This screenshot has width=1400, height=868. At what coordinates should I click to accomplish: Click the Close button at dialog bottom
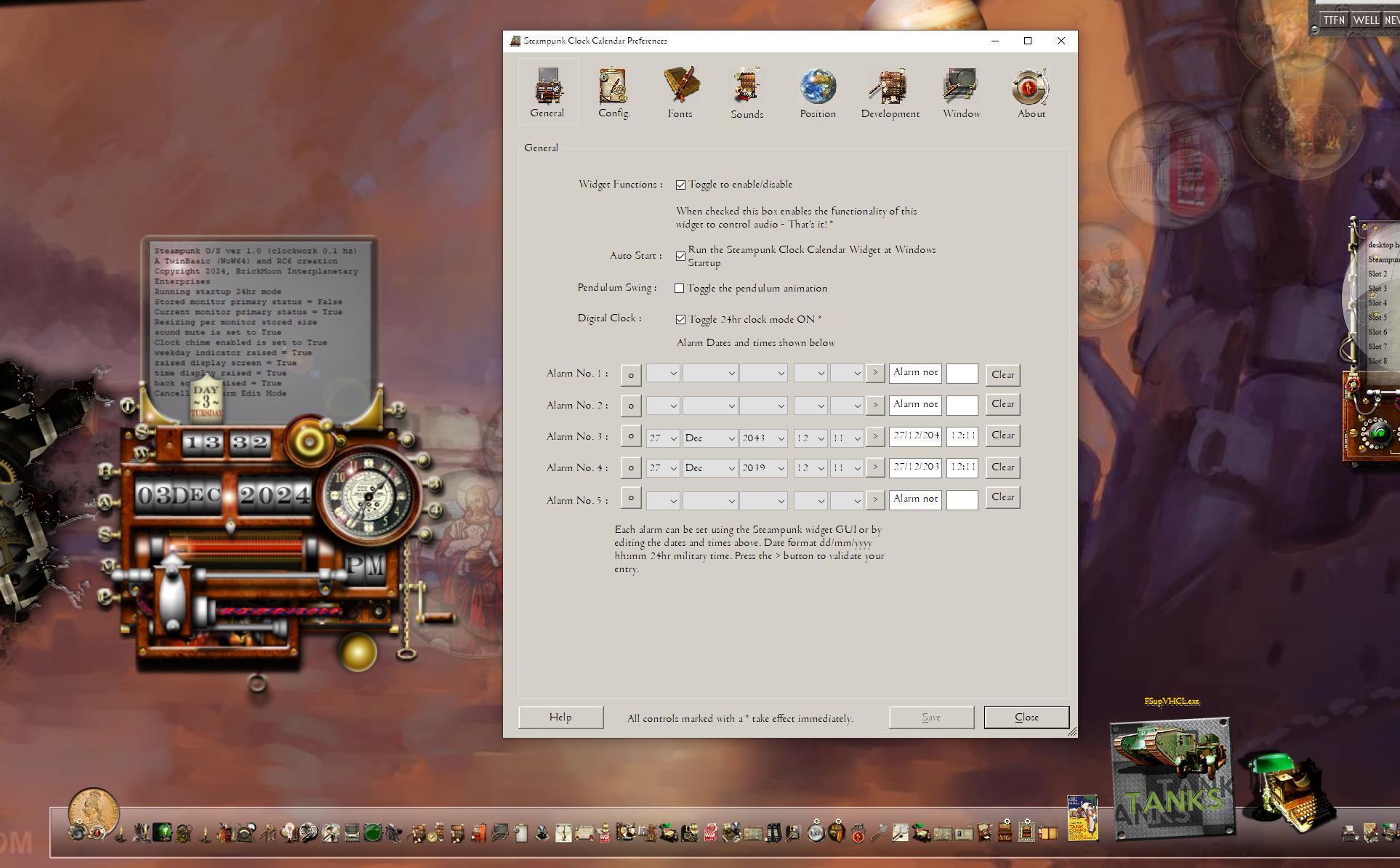(x=1026, y=717)
